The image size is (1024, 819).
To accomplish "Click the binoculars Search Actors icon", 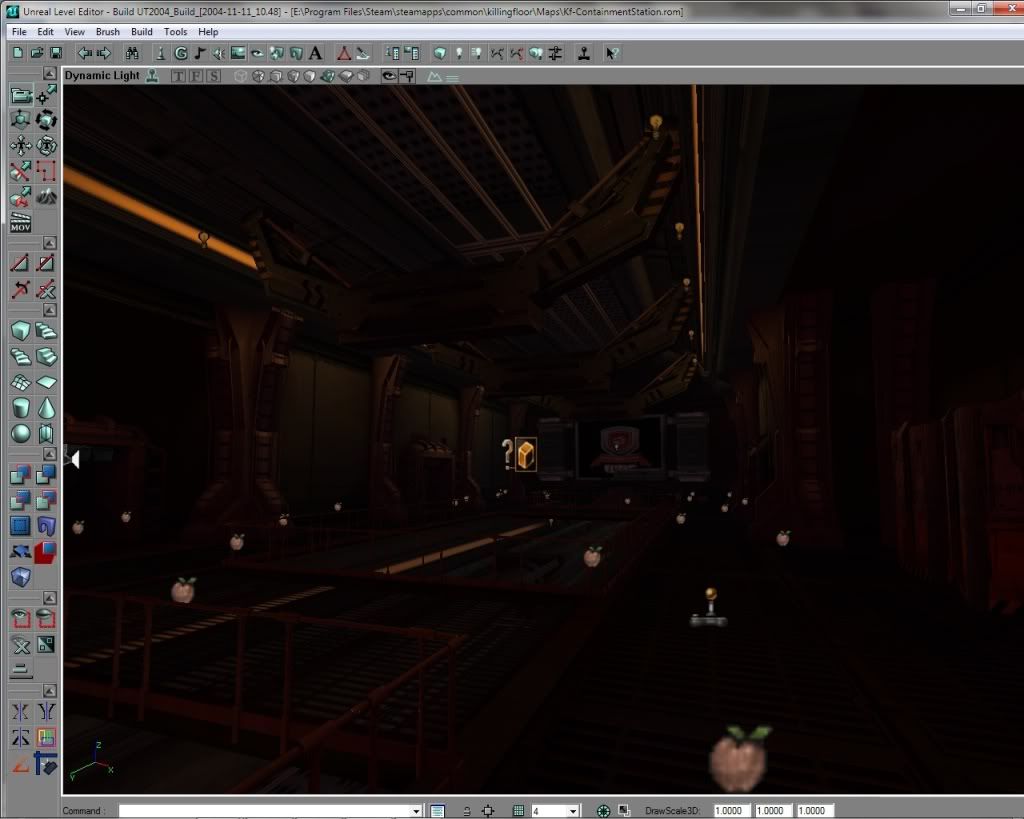I will click(133, 53).
